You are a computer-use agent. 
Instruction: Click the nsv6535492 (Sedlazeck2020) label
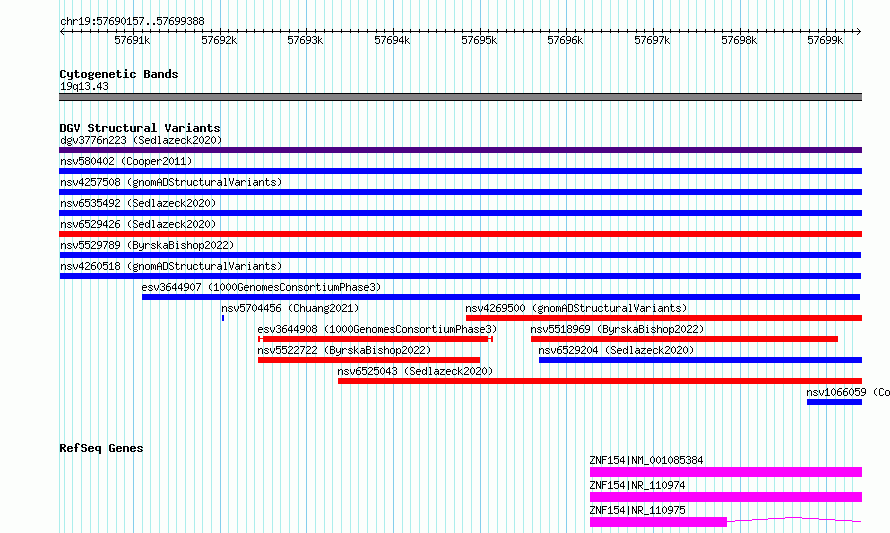pyautogui.click(x=138, y=203)
